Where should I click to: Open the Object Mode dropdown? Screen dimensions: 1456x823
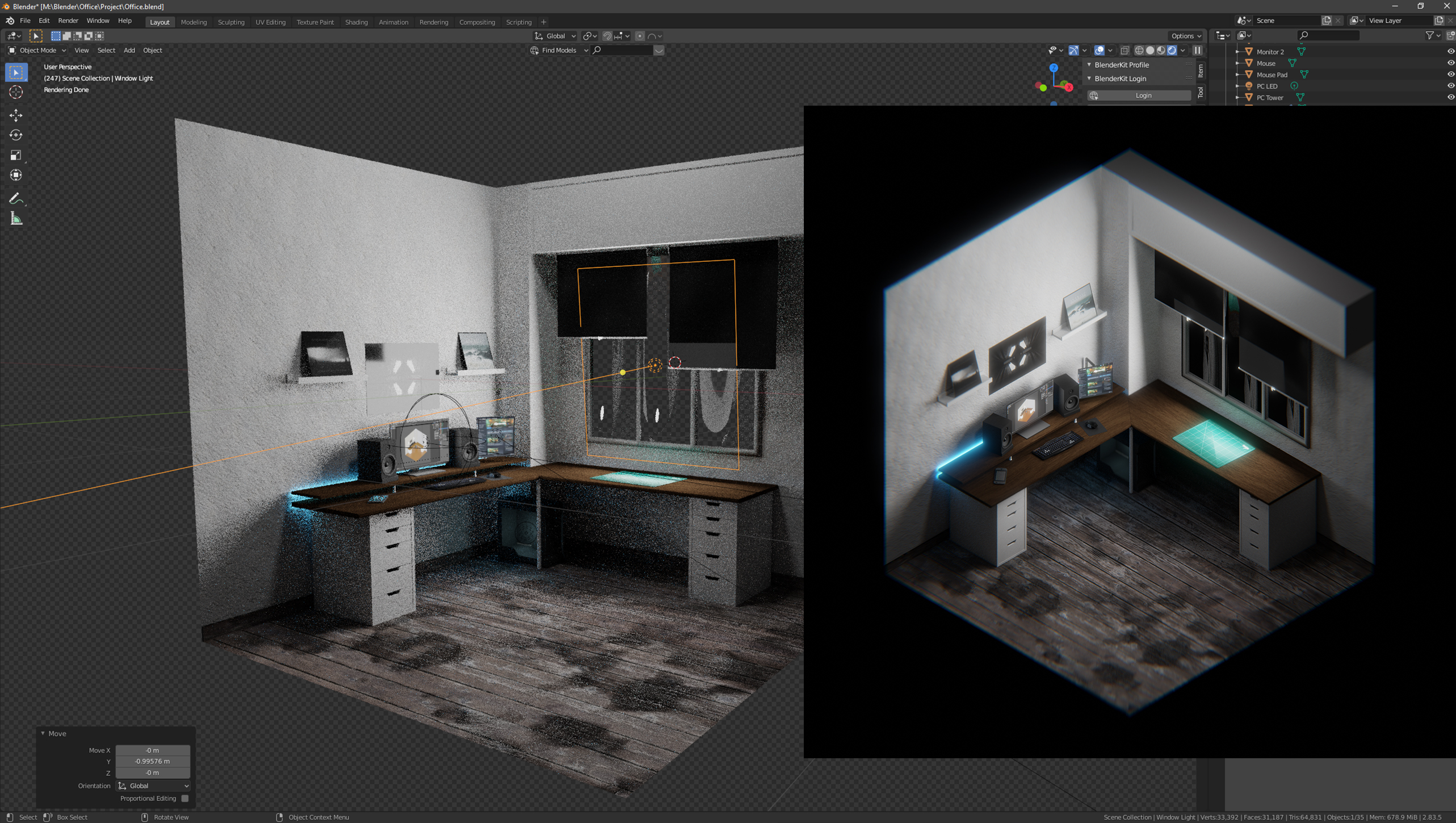37,50
